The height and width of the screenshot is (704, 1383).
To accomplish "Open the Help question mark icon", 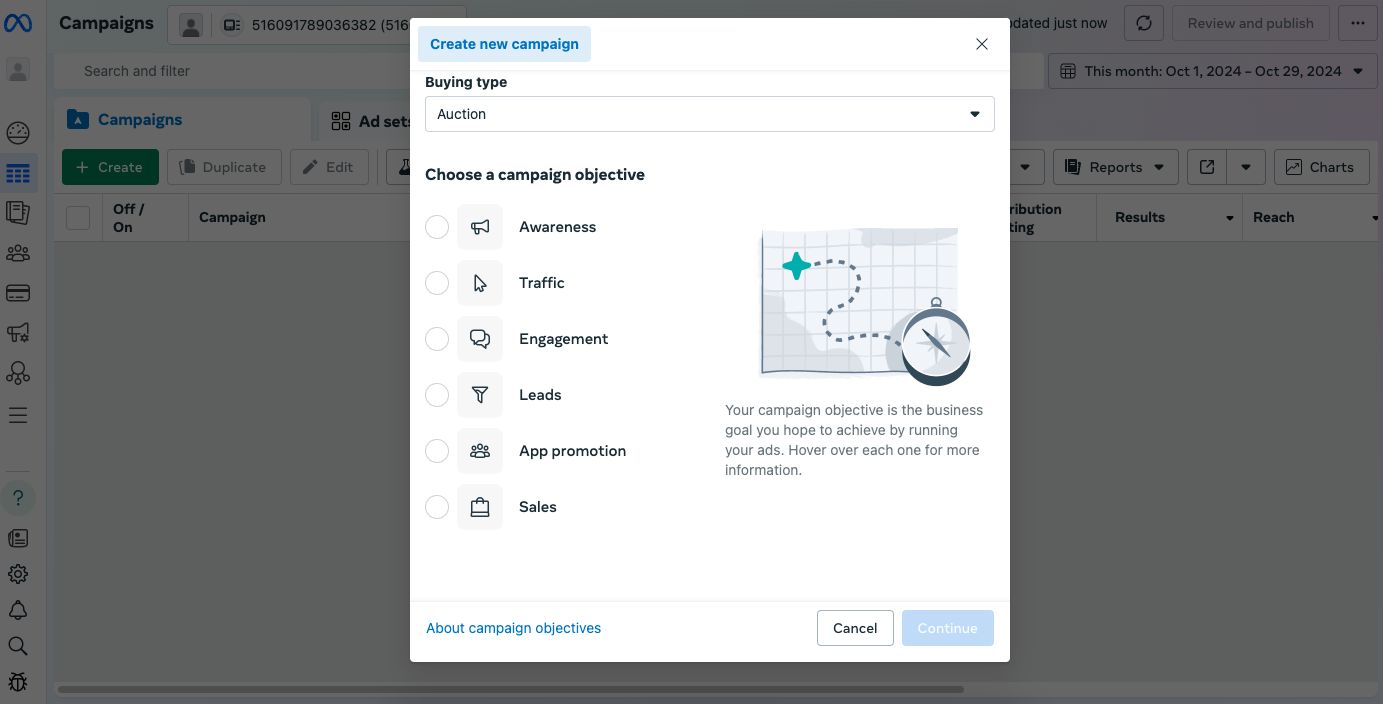I will click(x=18, y=498).
